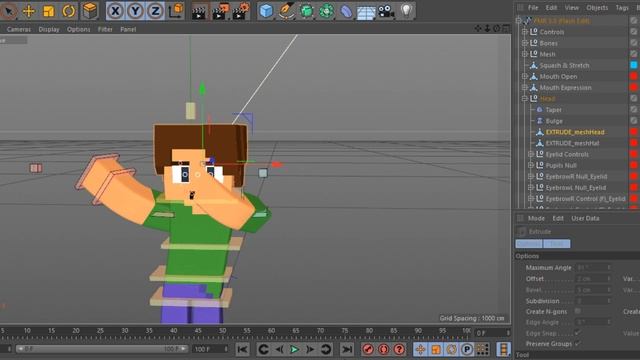Go to end of animation
The width and height of the screenshot is (640, 360).
tap(347, 349)
